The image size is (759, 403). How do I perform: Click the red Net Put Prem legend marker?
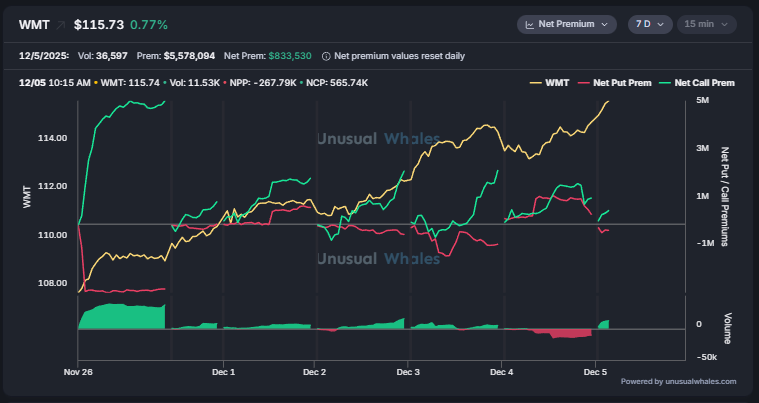pyautogui.click(x=587, y=83)
